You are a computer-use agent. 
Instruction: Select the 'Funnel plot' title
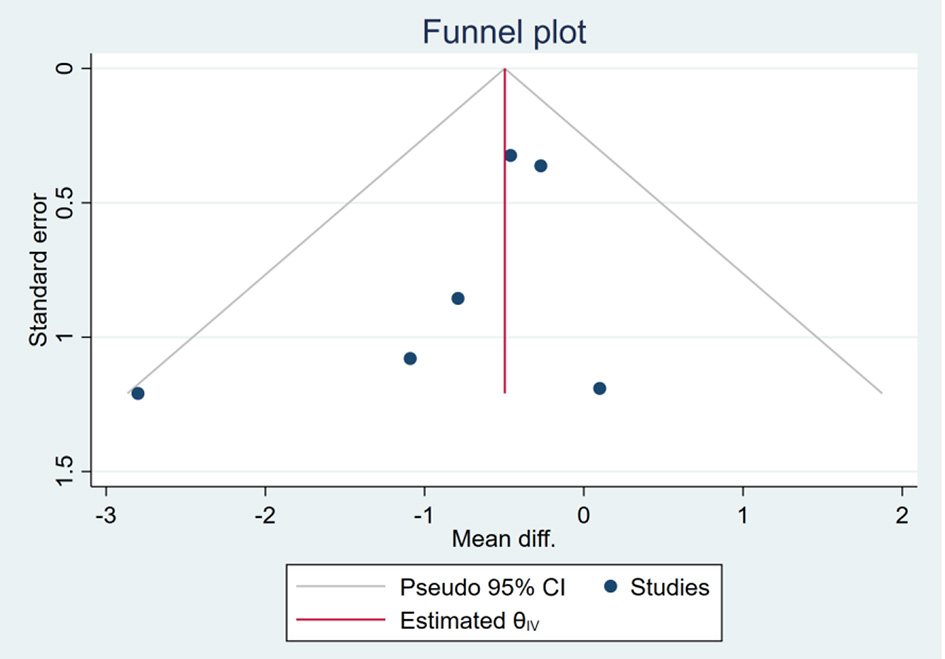point(504,32)
